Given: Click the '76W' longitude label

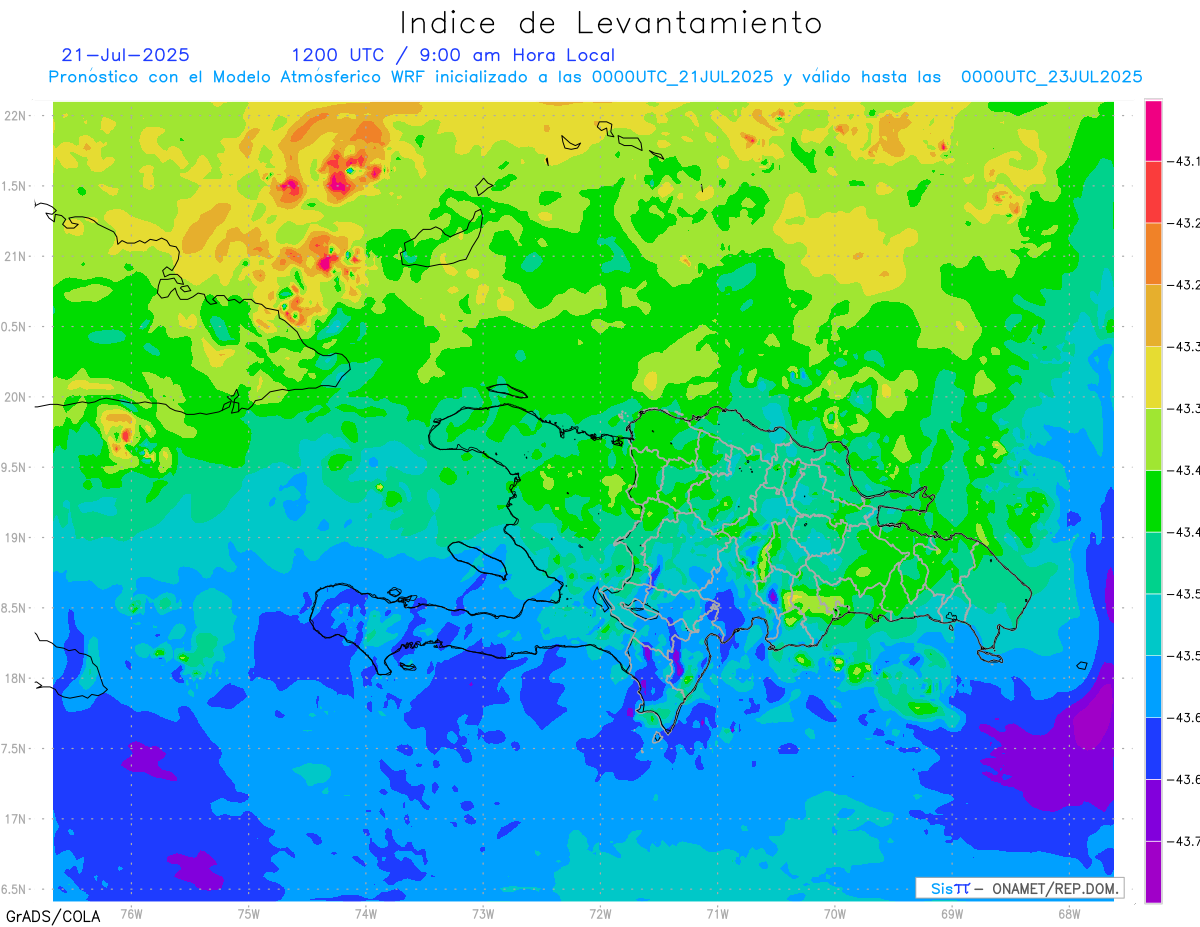Looking at the screenshot, I should point(131,914).
